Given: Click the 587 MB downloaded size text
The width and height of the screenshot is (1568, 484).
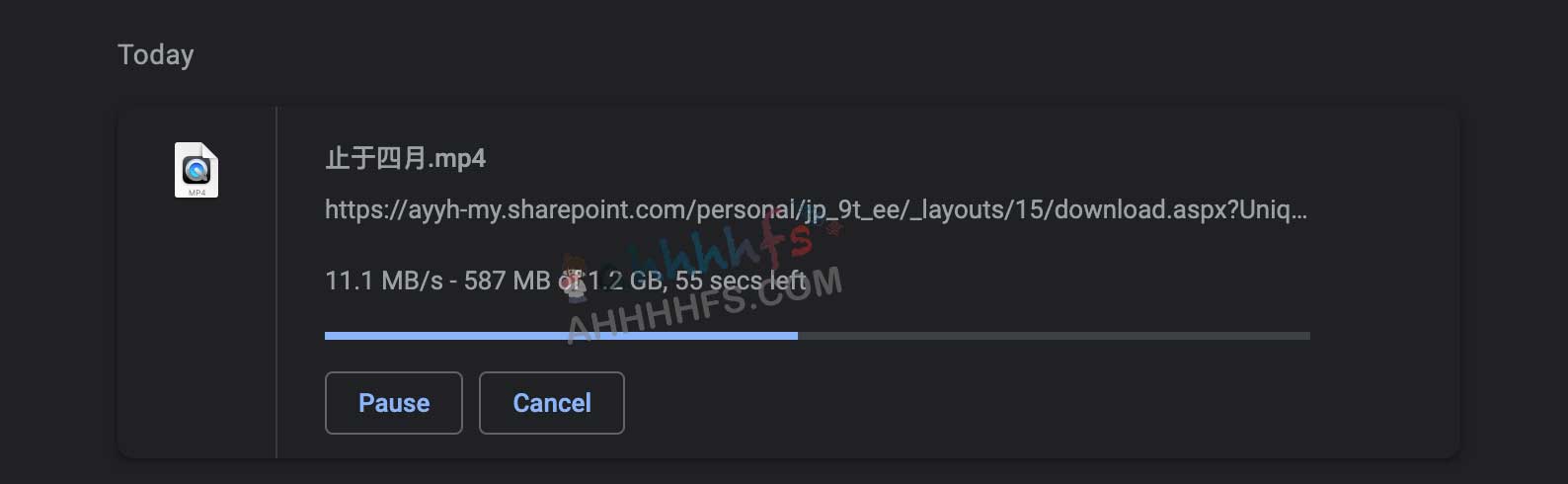Looking at the screenshot, I should click(x=507, y=281).
